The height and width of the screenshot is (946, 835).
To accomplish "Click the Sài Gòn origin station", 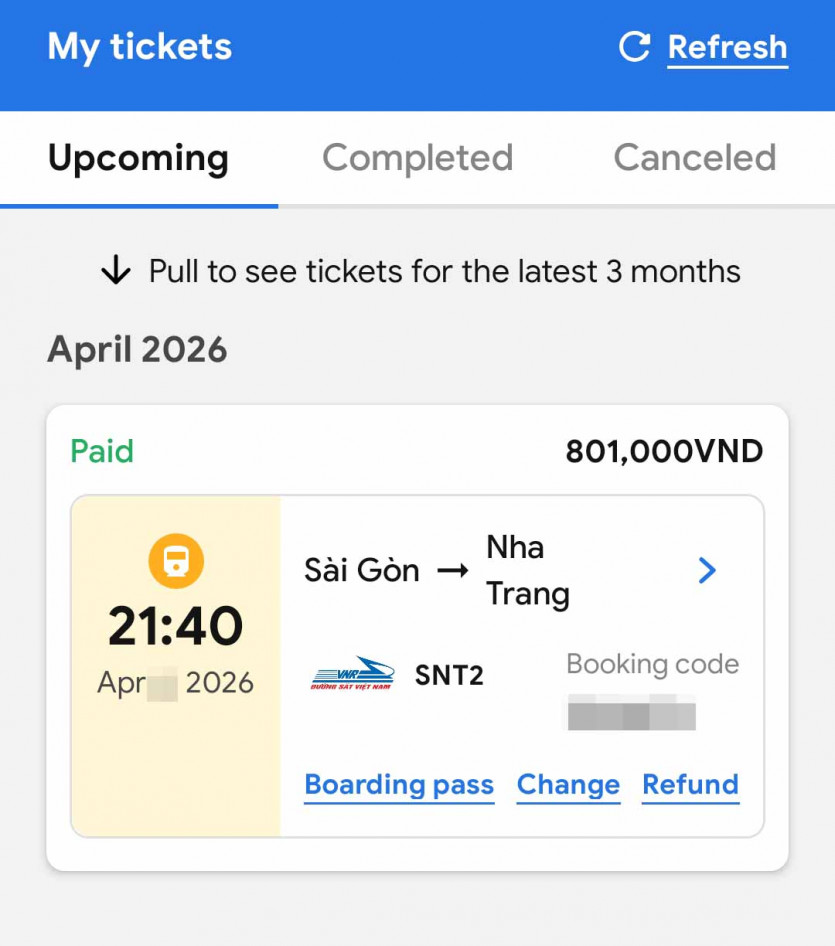I will (361, 571).
